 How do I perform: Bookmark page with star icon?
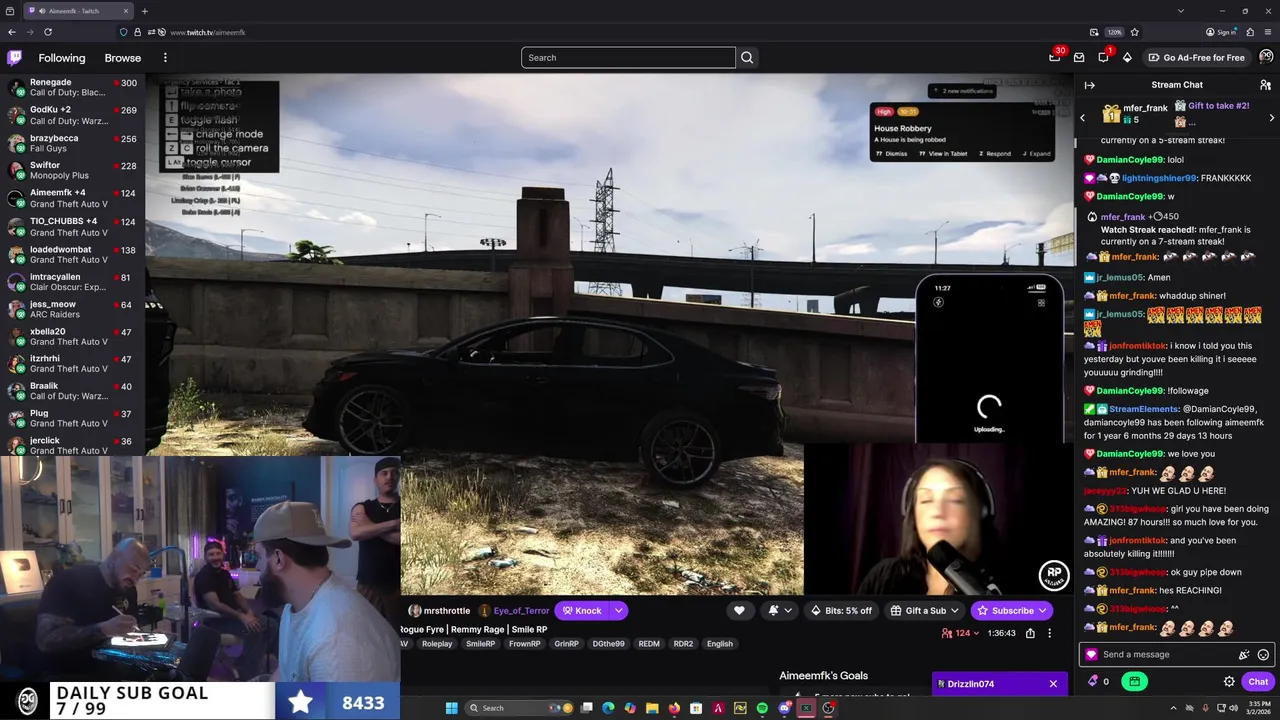coord(1134,32)
